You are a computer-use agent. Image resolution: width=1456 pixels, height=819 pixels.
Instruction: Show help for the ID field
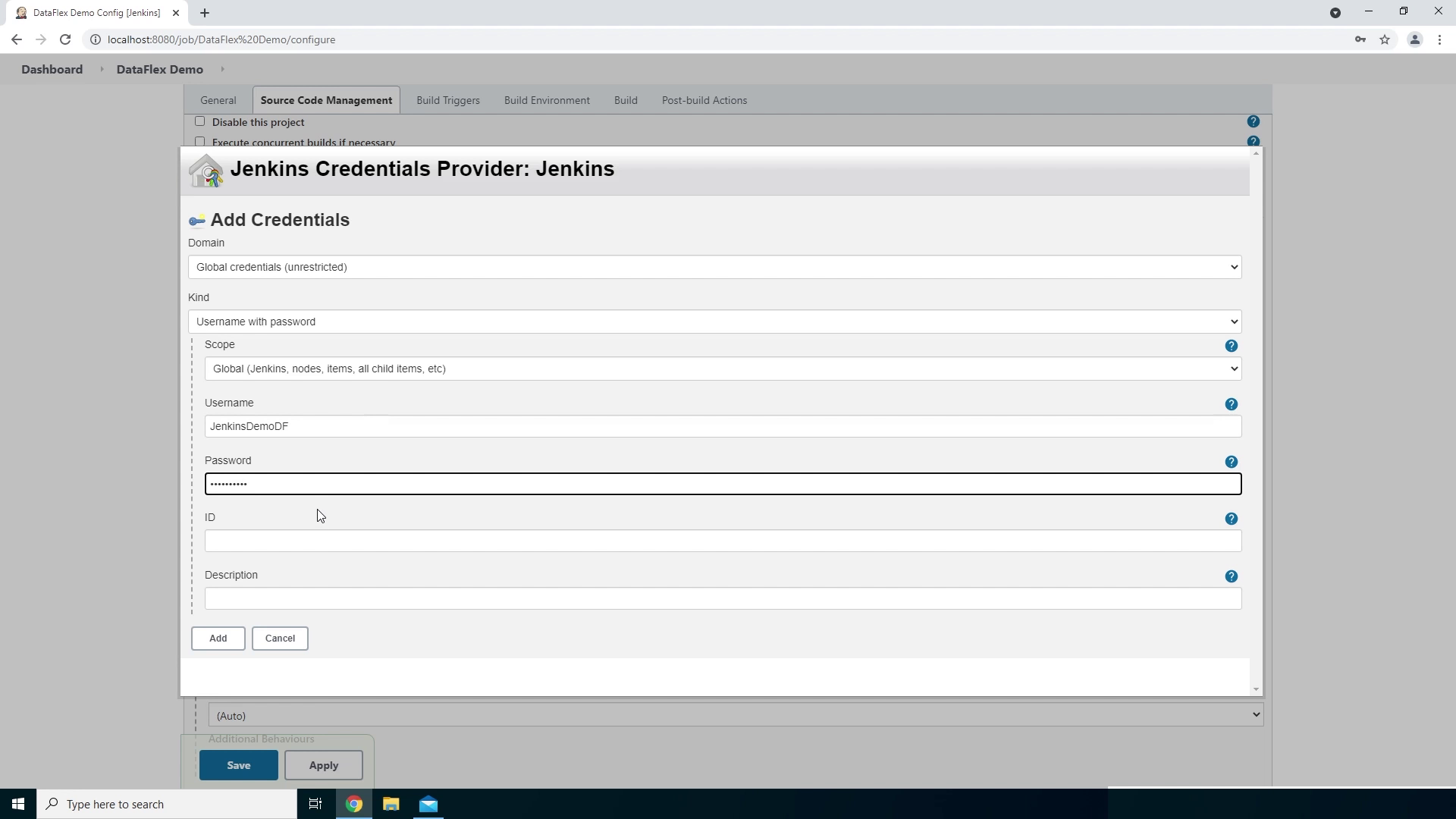coord(1231,519)
